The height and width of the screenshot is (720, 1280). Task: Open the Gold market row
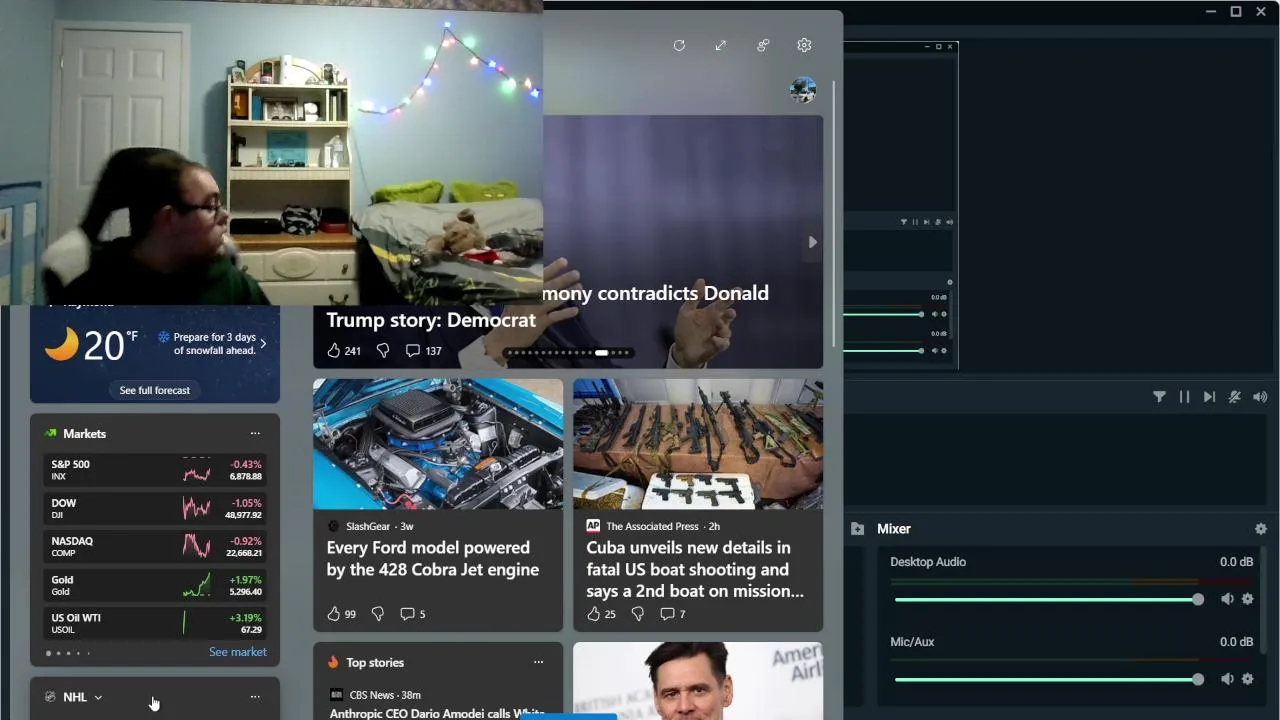coord(155,585)
